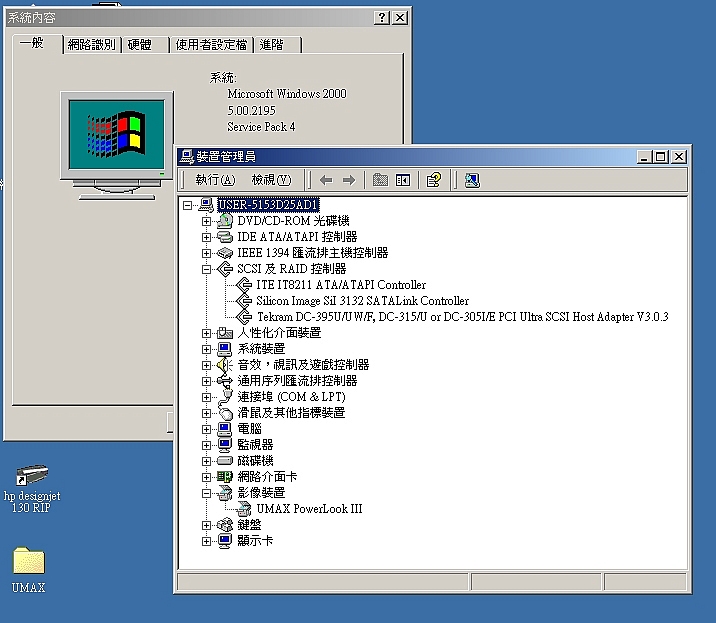
Task: Click the help ? button in 系統內容
Action: (x=382, y=18)
